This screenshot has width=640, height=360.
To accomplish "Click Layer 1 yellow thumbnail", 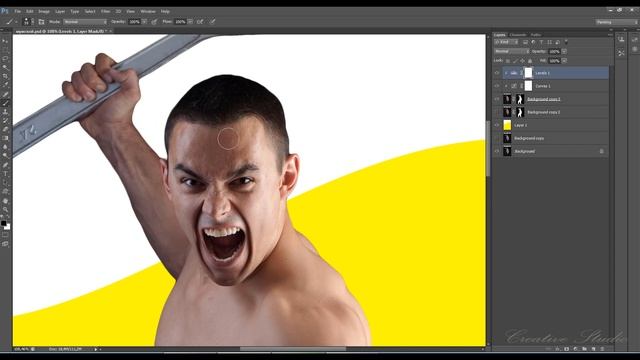I will point(507,125).
